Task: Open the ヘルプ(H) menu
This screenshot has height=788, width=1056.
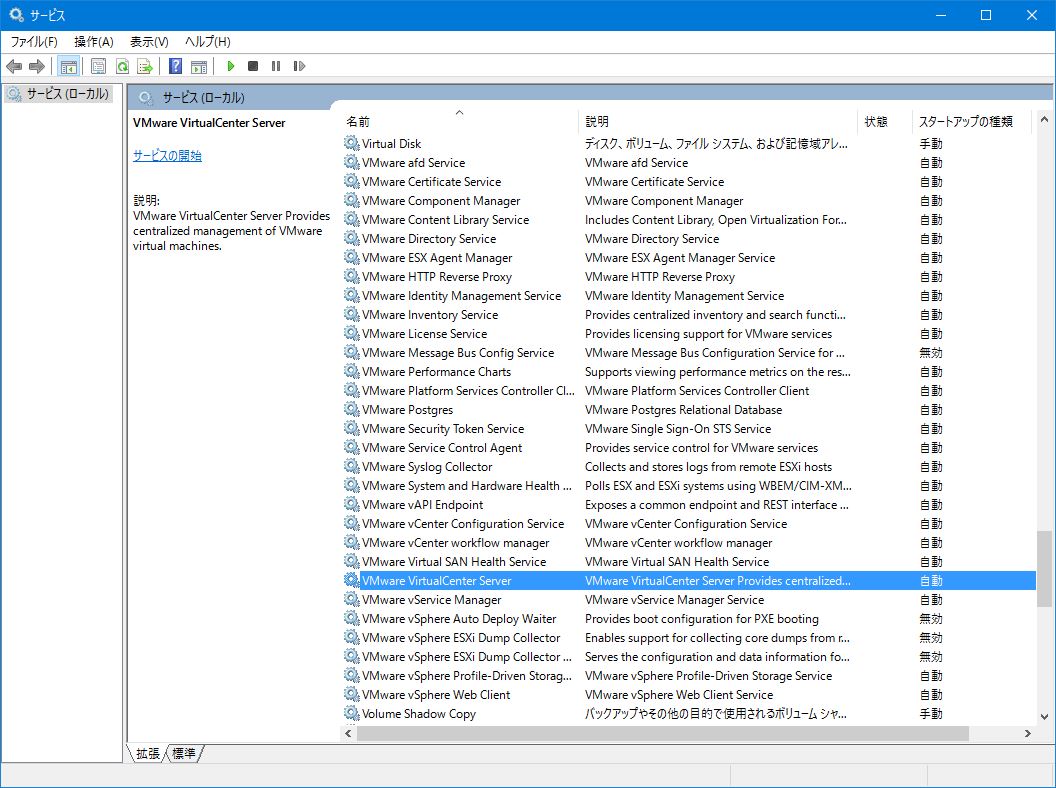Action: point(207,42)
